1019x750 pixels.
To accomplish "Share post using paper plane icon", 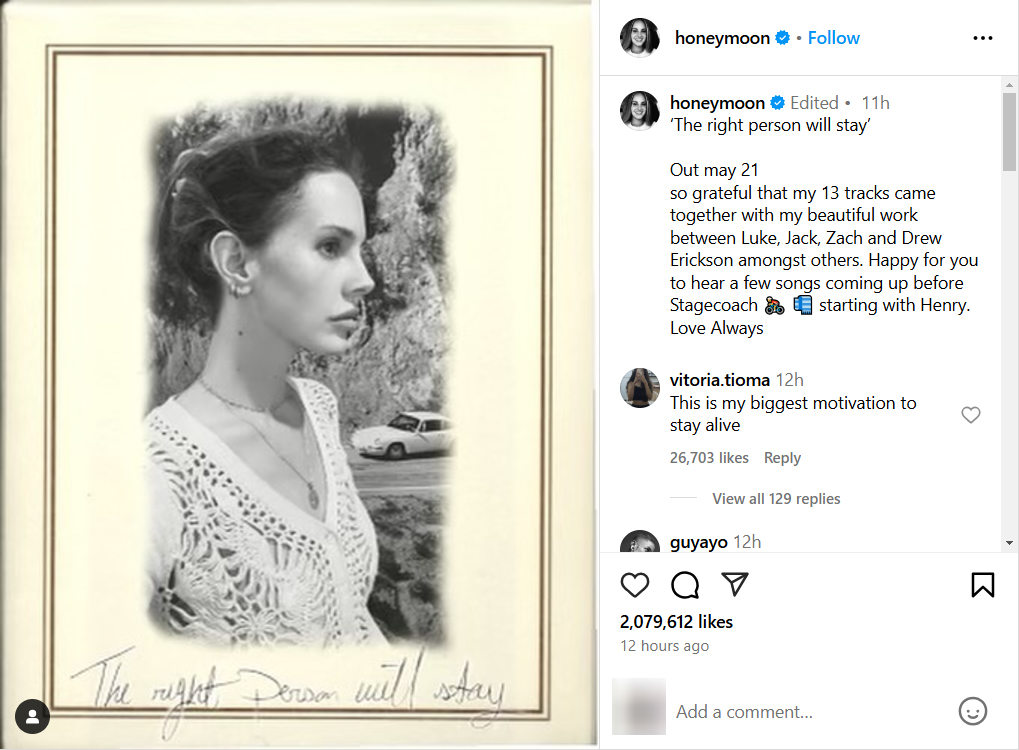I will 735,584.
